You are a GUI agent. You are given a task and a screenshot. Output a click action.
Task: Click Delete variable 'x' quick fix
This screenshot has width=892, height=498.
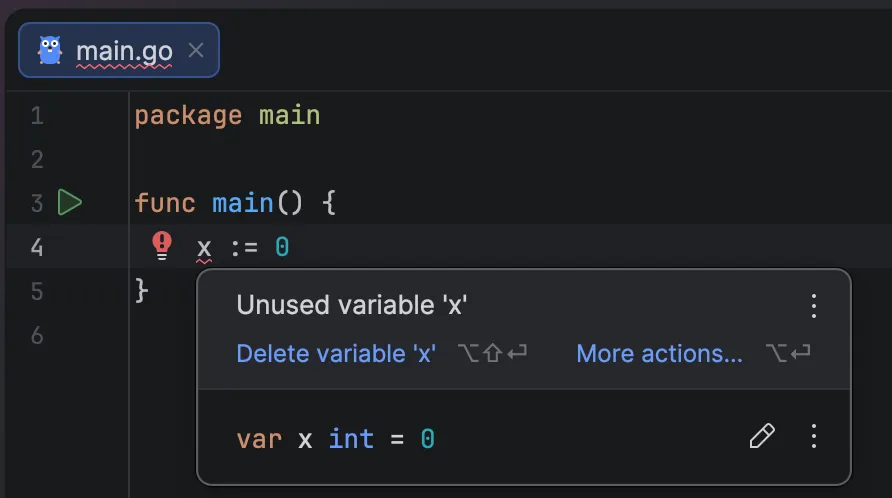tap(336, 354)
